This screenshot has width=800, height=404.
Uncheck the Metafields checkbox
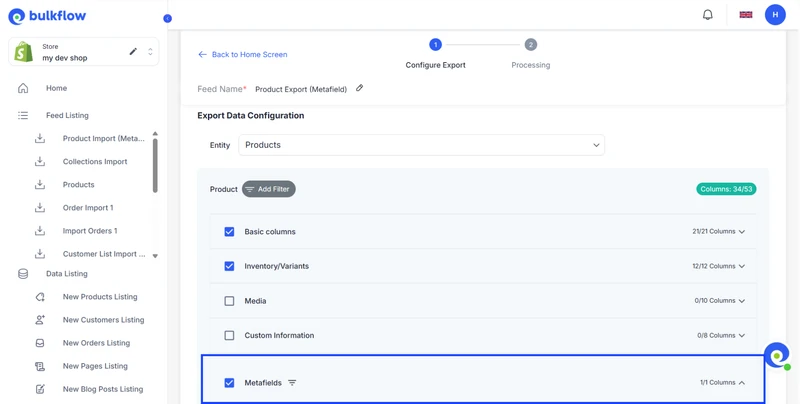pyautogui.click(x=230, y=383)
